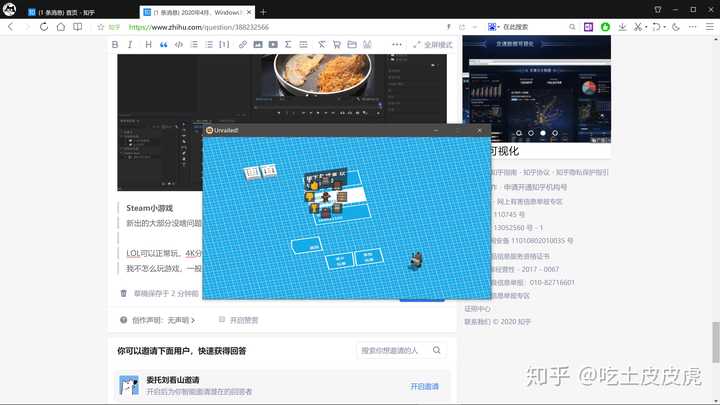Viewport: 720px width, 405px height.
Task: Open the browser profile avatar
Action: [x=9, y=9]
